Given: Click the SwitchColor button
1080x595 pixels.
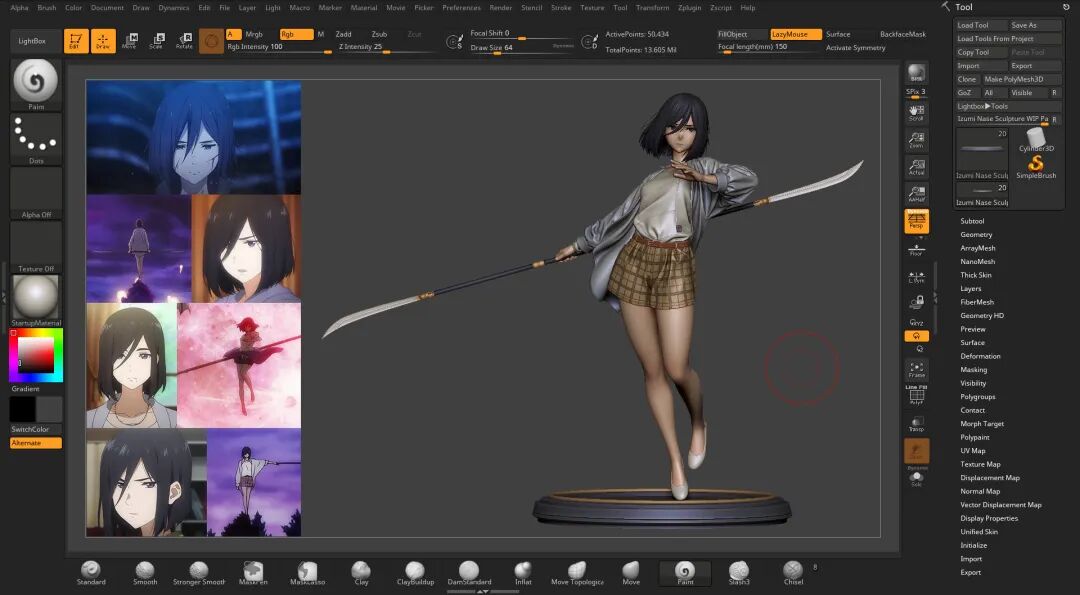Looking at the screenshot, I should [36, 429].
